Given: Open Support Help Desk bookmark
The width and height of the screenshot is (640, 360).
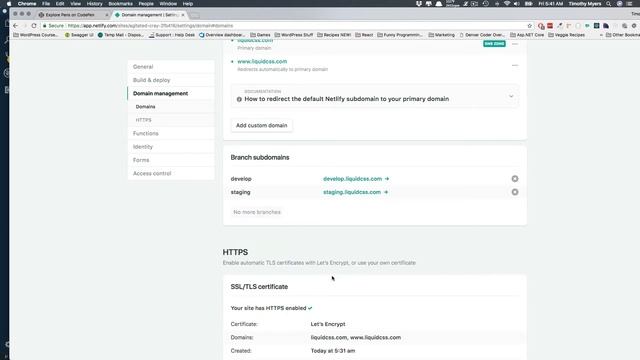Looking at the screenshot, I should tap(172, 35).
